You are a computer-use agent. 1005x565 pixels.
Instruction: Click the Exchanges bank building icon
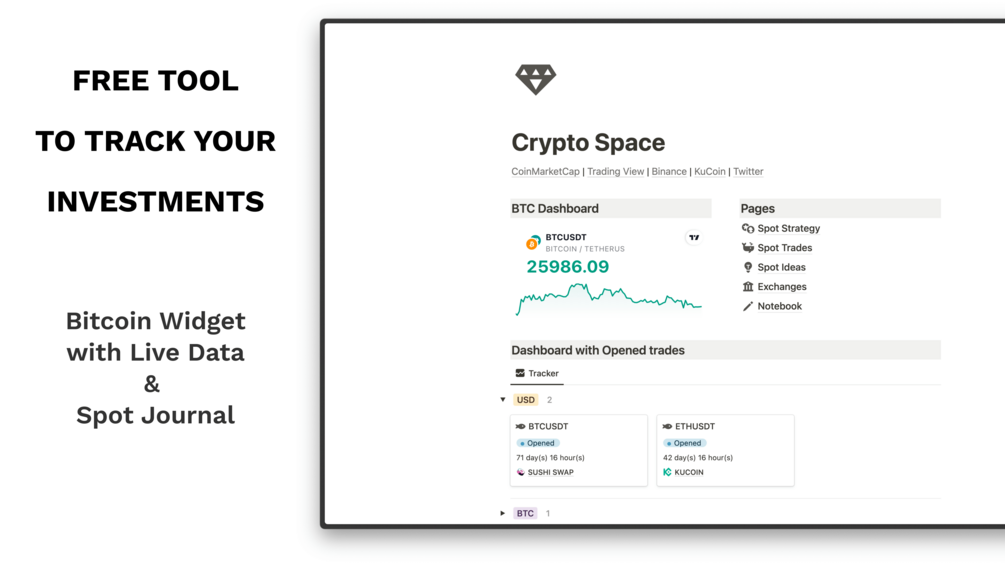click(748, 286)
